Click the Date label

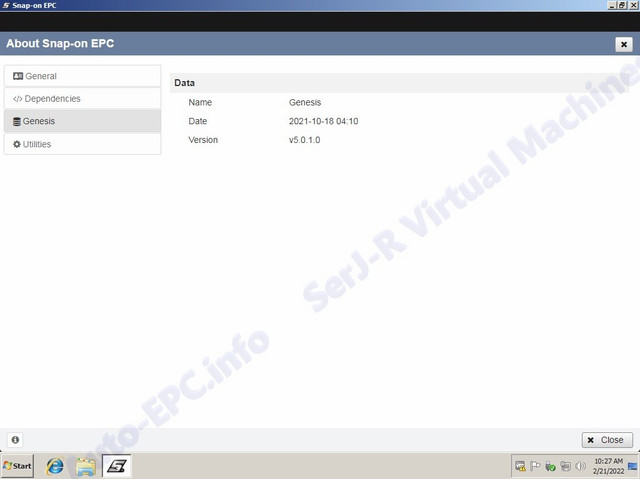coord(198,121)
